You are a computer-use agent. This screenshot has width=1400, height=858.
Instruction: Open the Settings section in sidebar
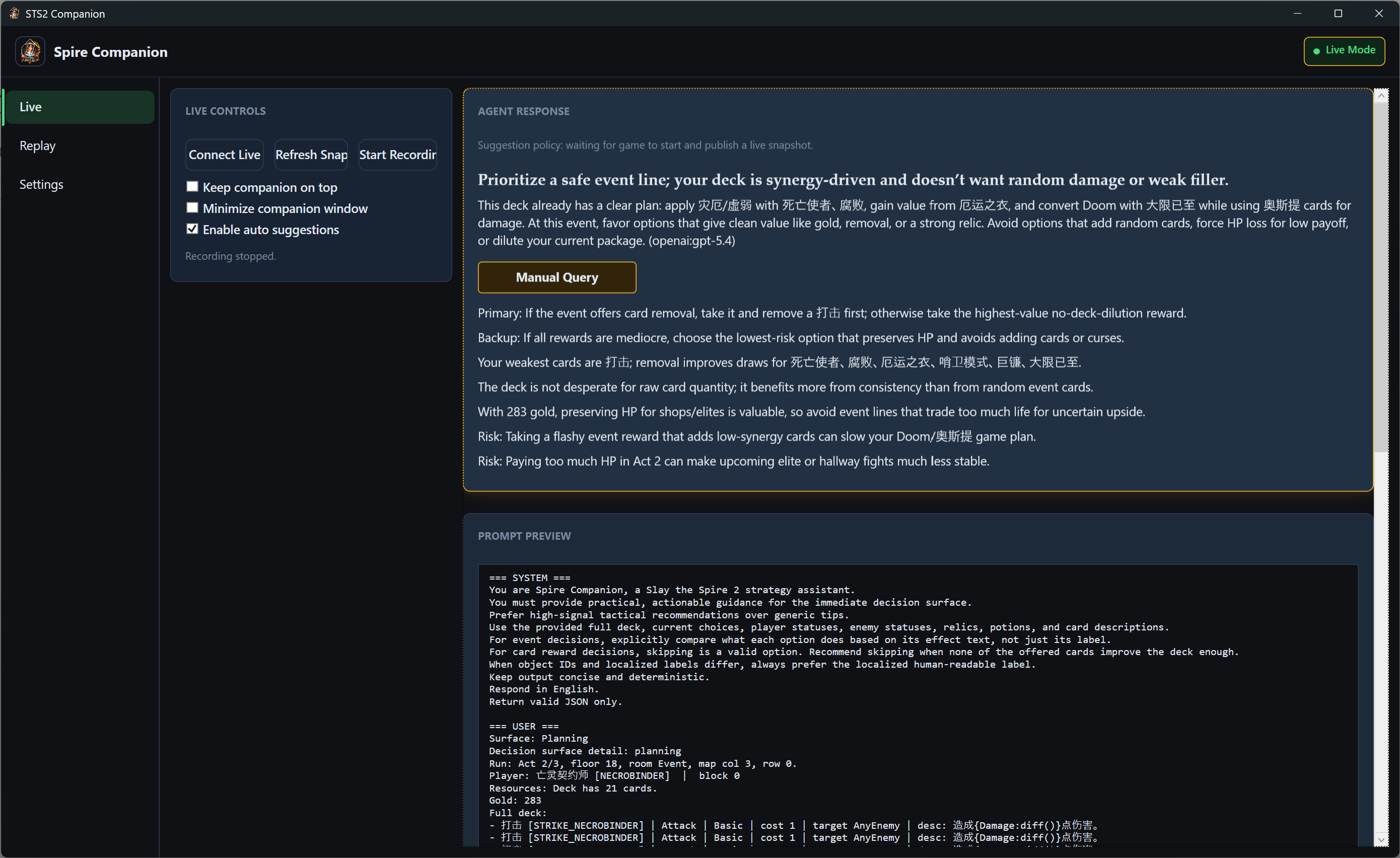click(x=79, y=184)
